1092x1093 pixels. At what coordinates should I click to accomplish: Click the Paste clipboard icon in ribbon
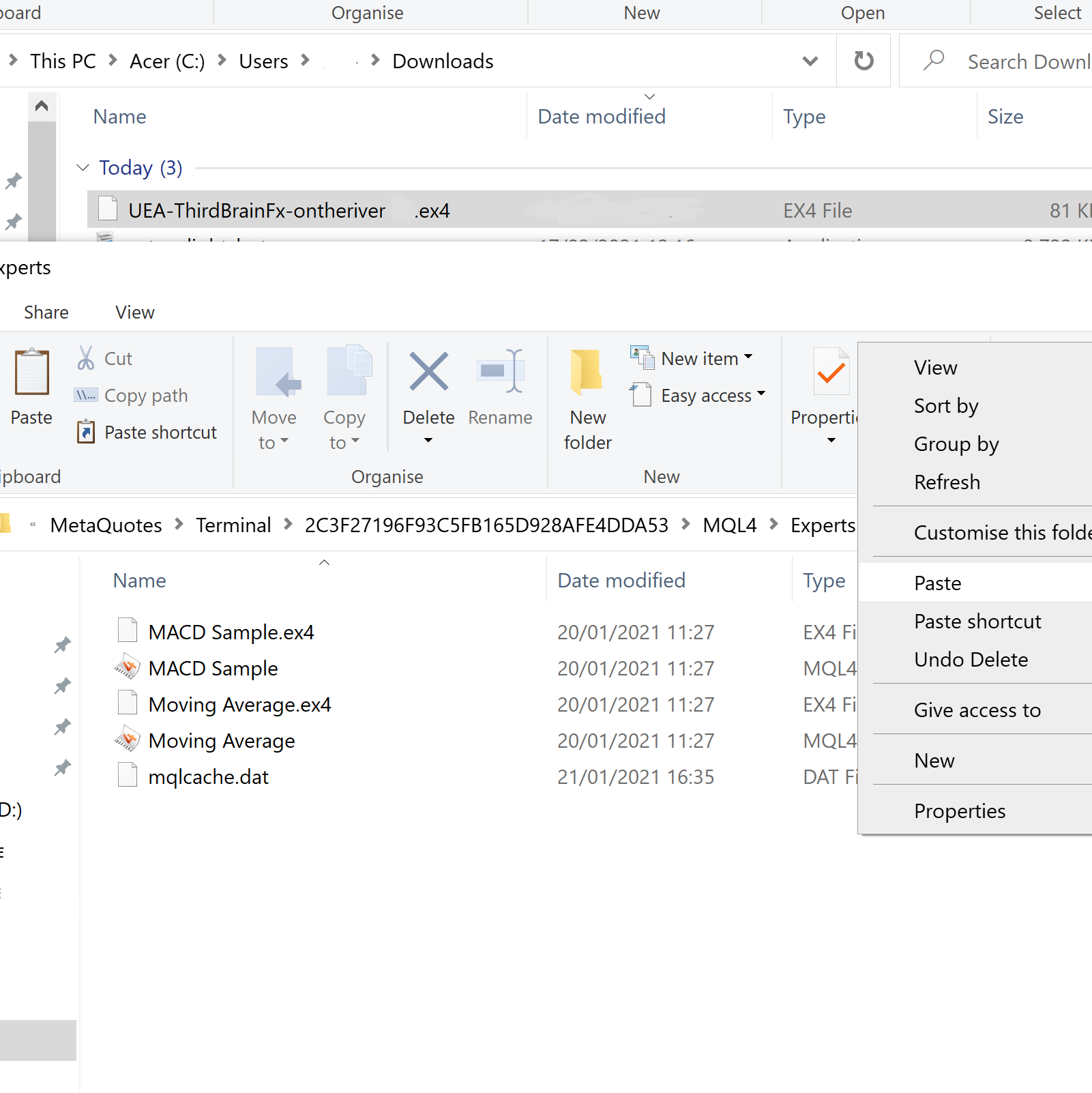31,373
